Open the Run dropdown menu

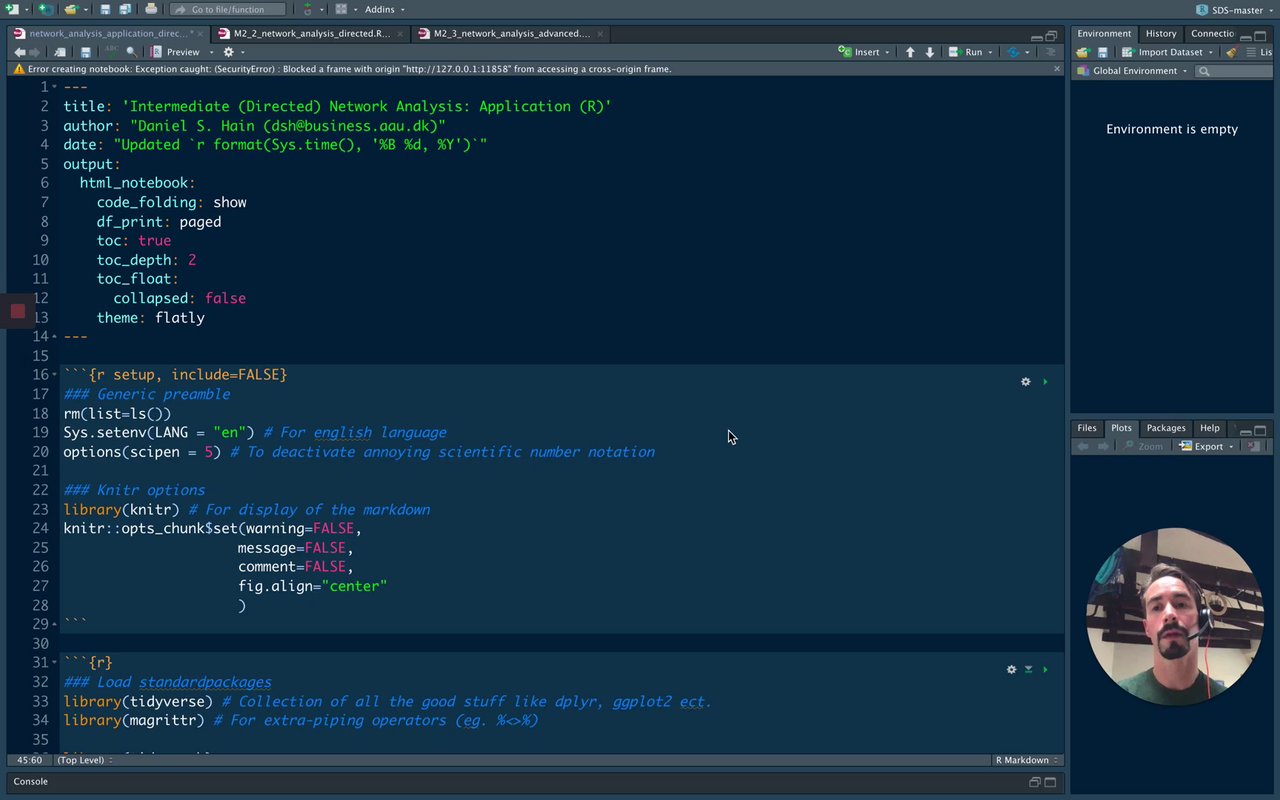[x=990, y=52]
